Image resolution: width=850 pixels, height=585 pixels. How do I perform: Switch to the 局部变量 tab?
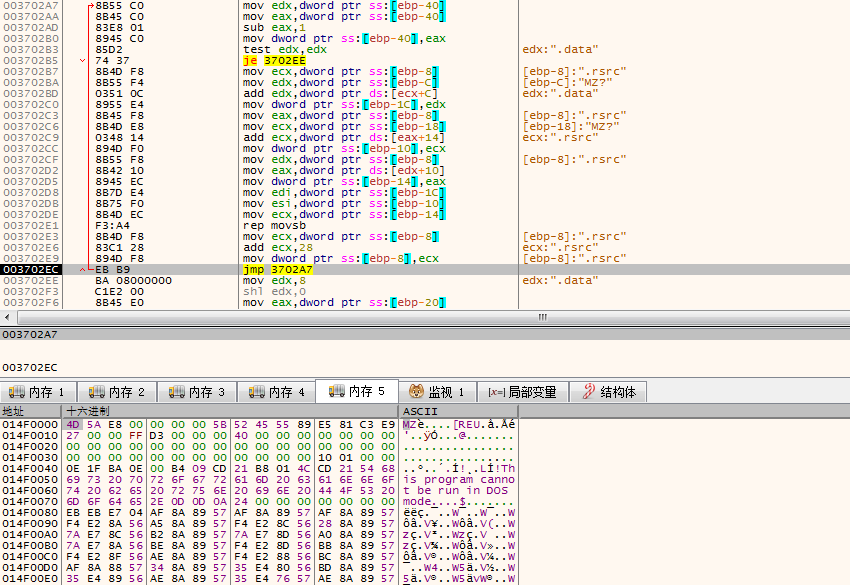[523, 391]
